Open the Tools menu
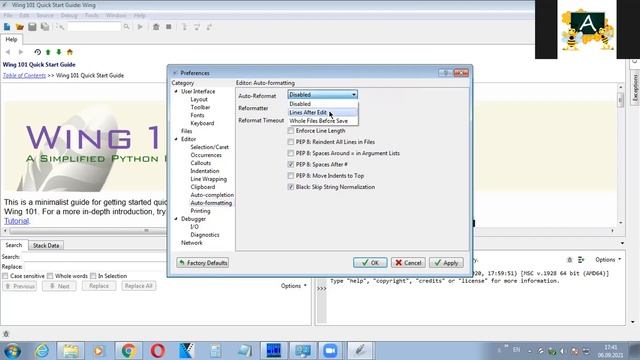Image resolution: width=640 pixels, height=360 pixels. click(x=91, y=16)
